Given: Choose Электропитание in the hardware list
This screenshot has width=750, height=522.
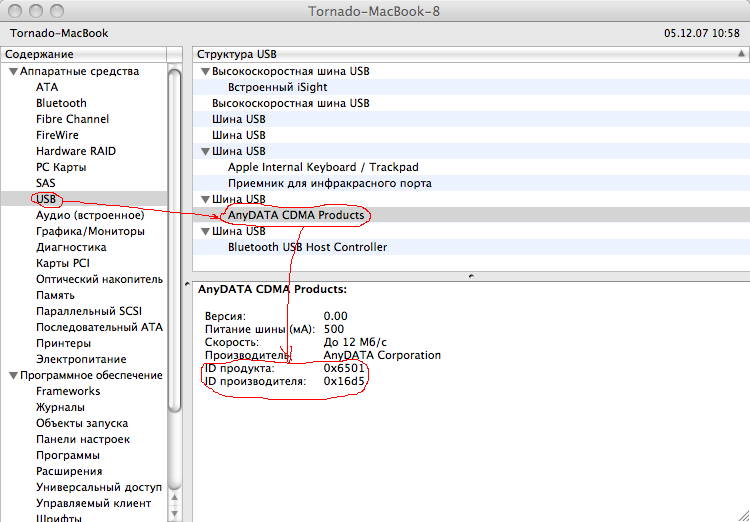Looking at the screenshot, I should (x=81, y=359).
